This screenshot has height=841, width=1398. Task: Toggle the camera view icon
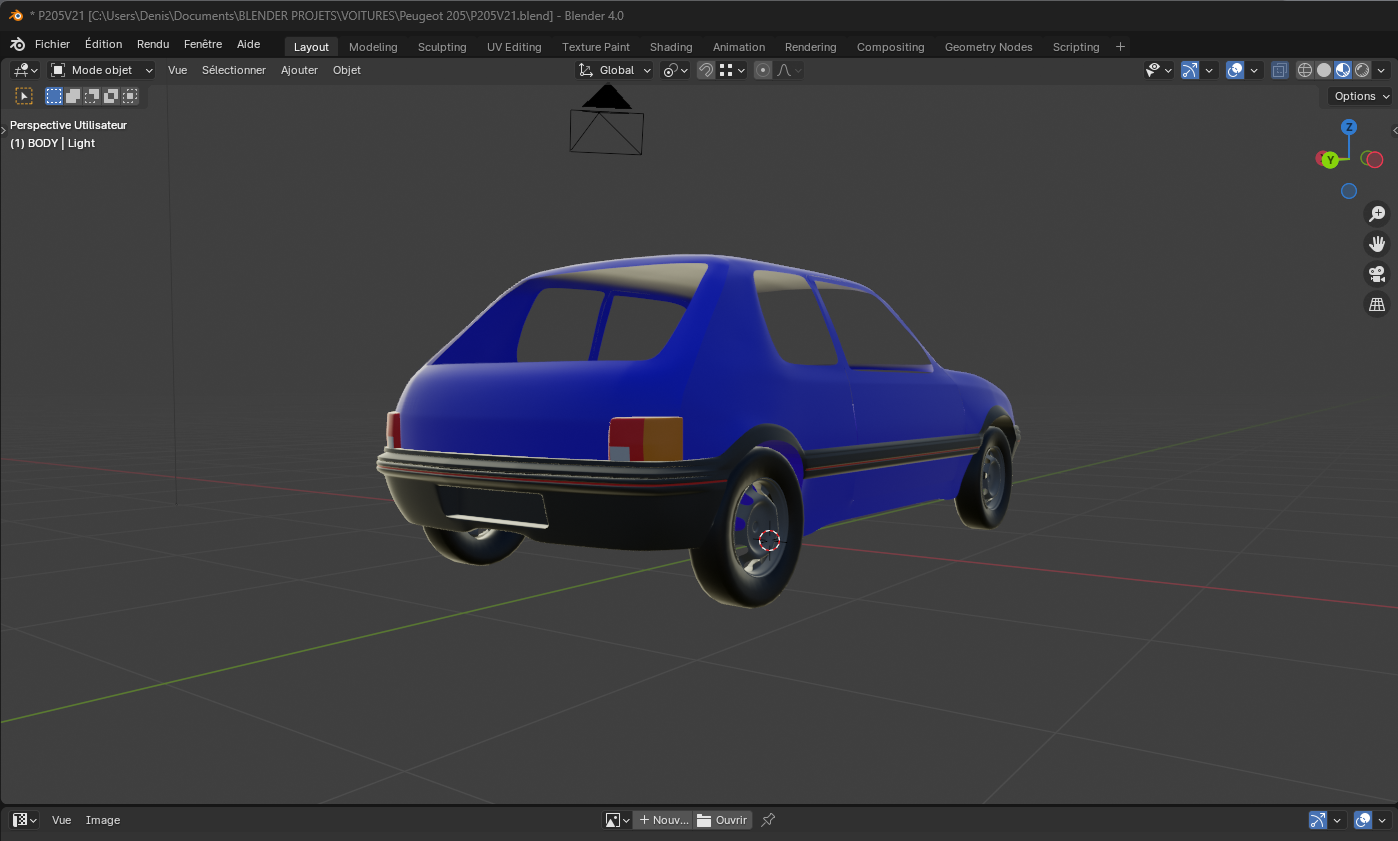pos(1377,274)
